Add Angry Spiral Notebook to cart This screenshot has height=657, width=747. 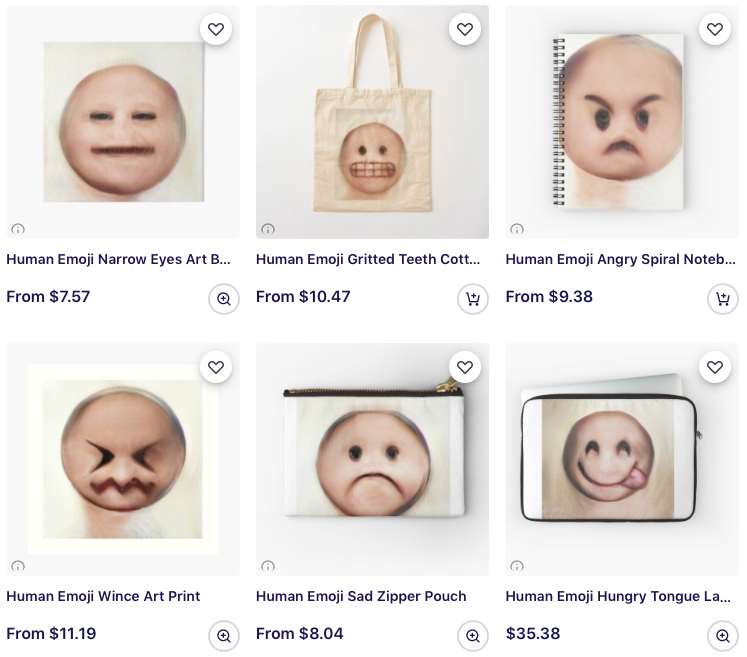click(x=723, y=298)
